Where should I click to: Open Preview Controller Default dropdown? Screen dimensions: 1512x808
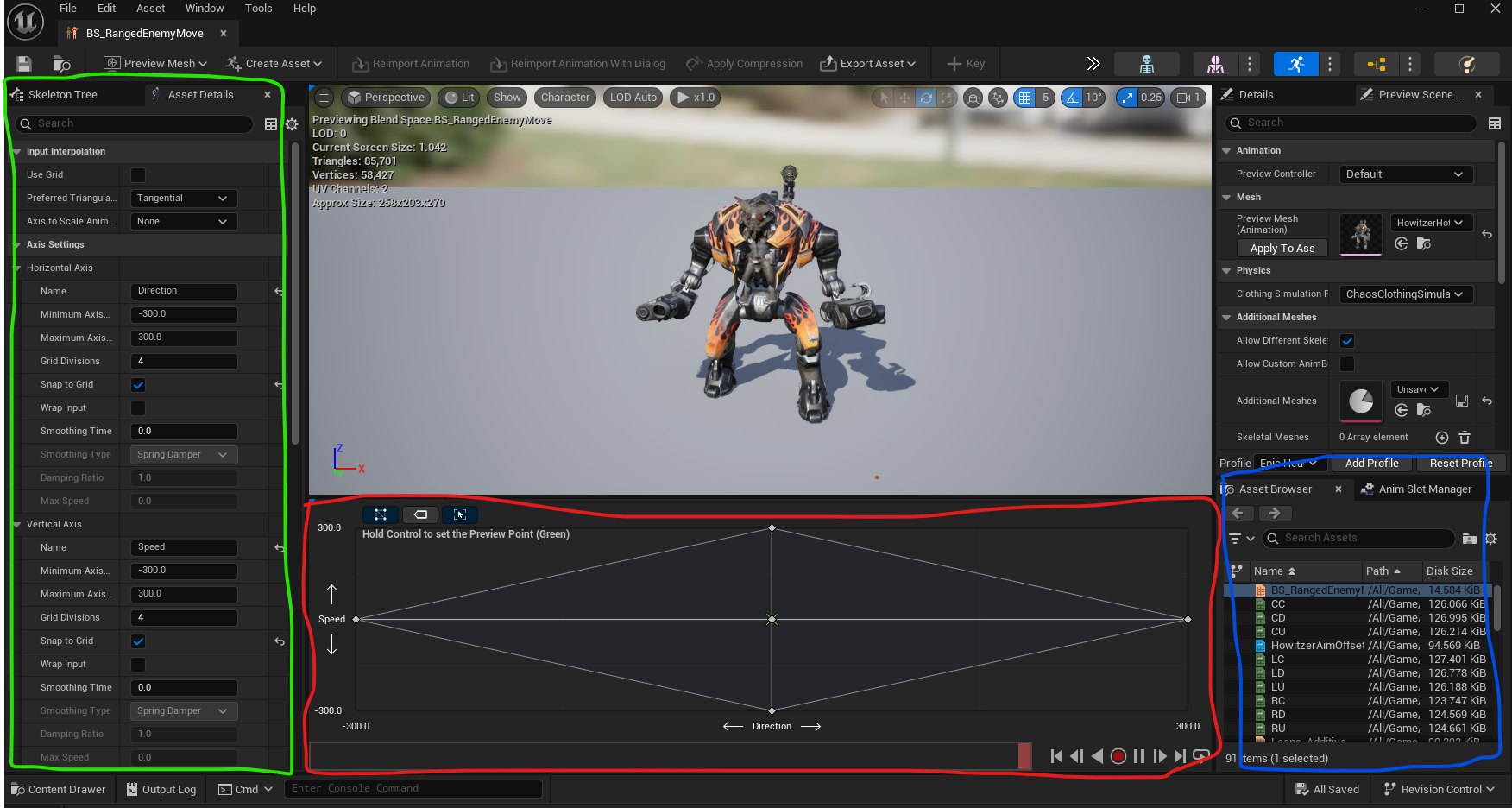[1405, 174]
